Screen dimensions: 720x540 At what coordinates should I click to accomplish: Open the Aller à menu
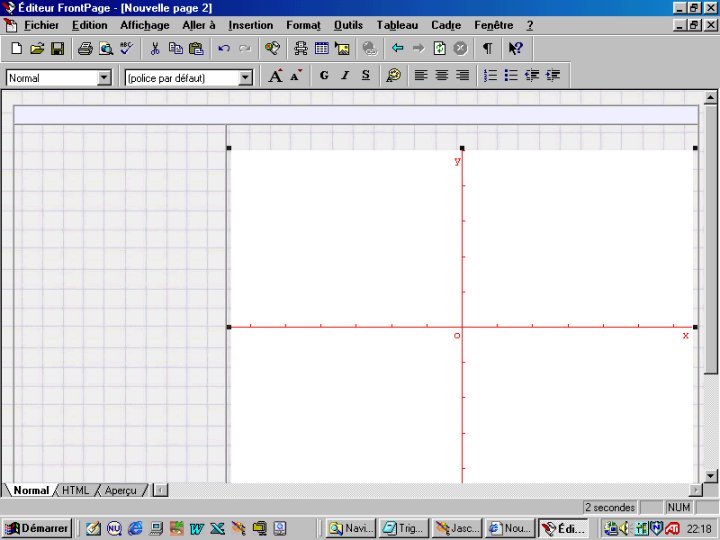[x=199, y=25]
